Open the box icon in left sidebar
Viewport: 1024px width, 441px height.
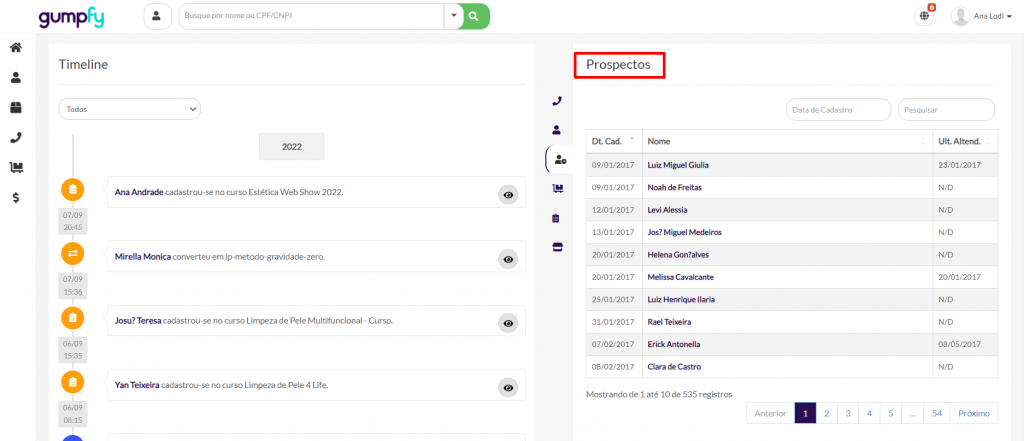(16, 107)
